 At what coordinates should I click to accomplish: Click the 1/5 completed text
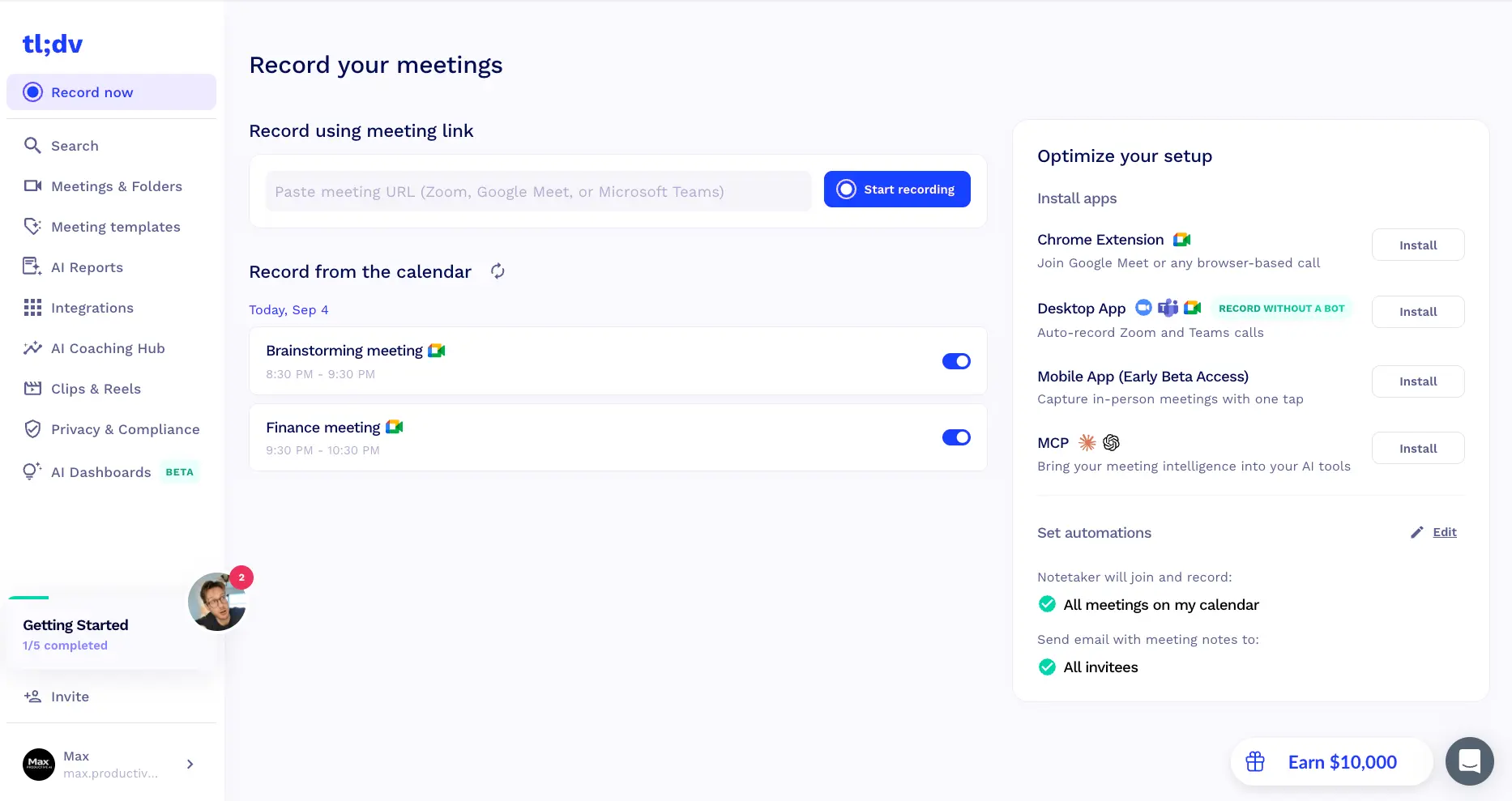(65, 645)
